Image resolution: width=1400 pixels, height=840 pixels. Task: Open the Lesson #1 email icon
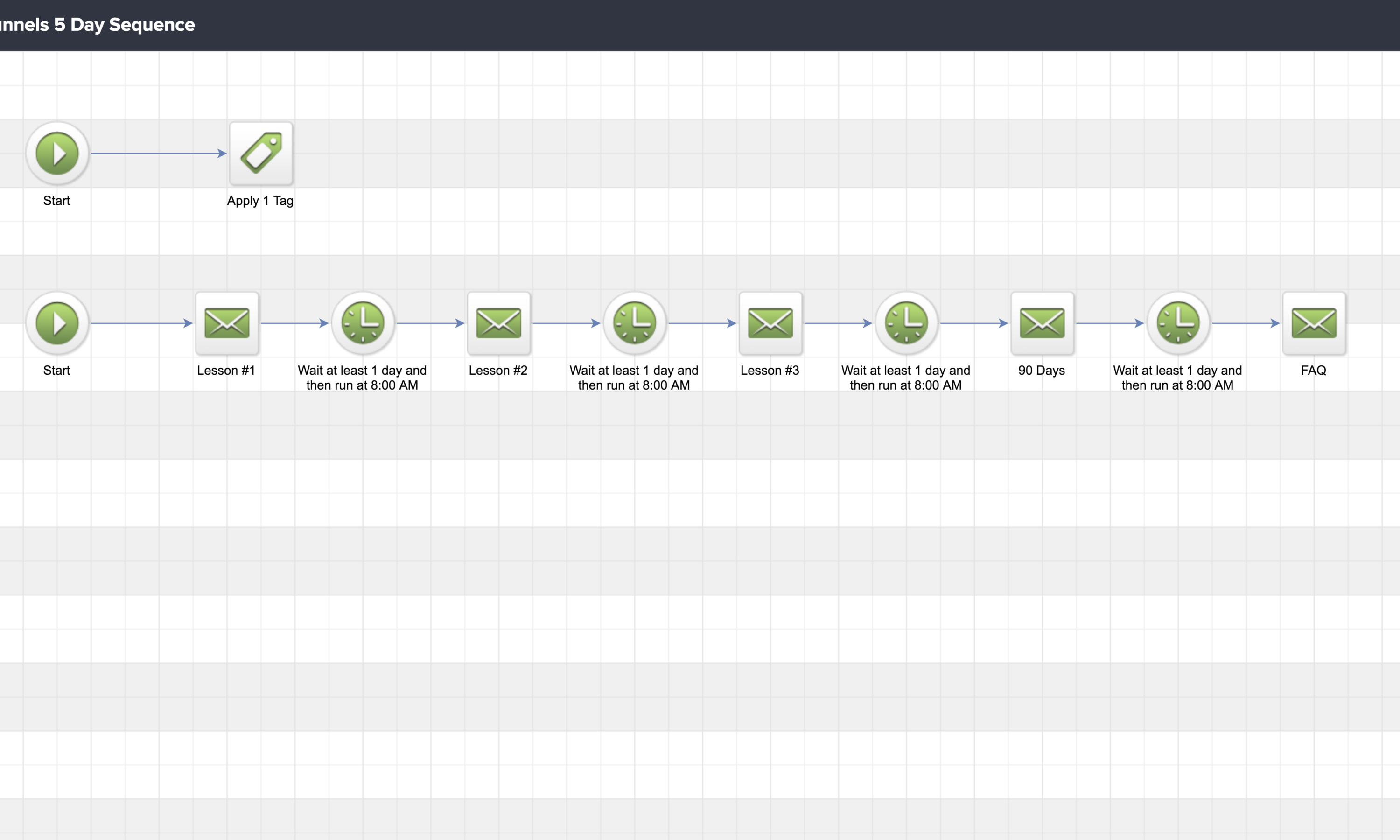click(x=227, y=323)
